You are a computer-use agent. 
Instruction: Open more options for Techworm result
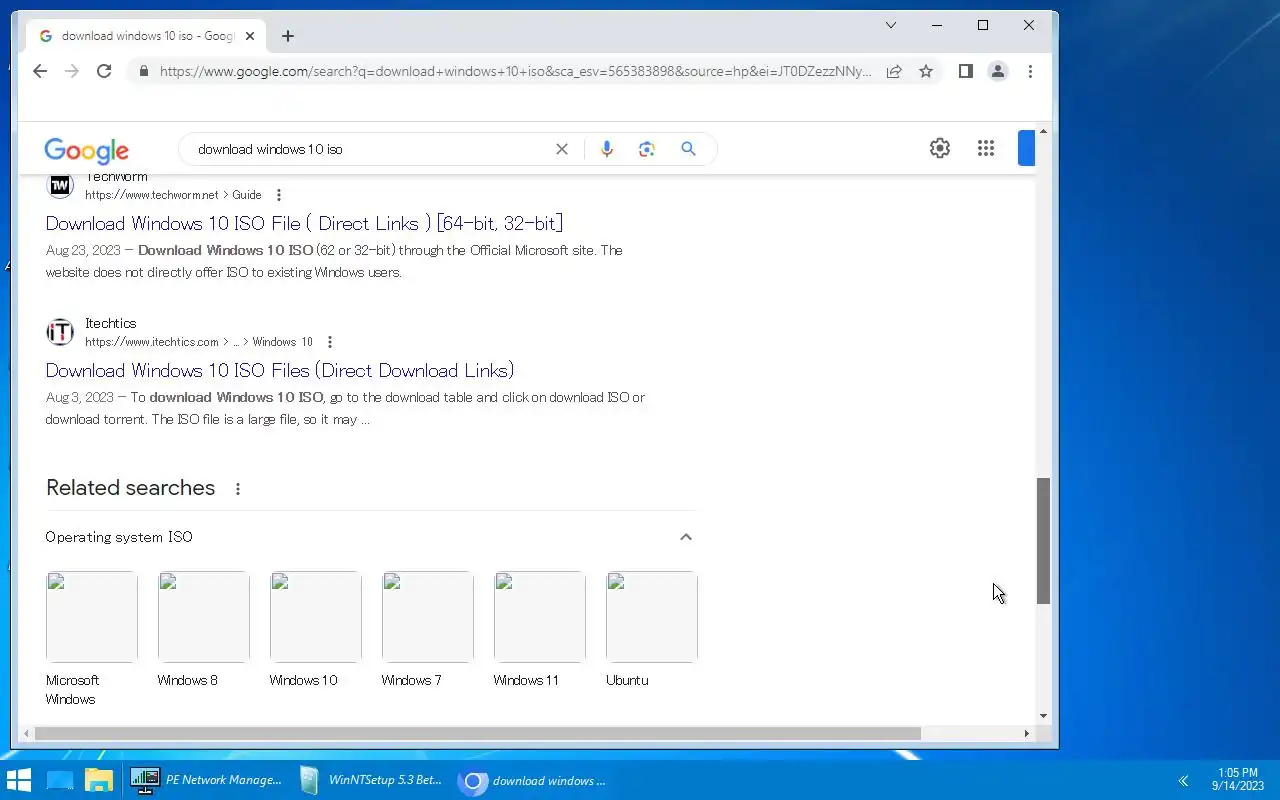[279, 195]
